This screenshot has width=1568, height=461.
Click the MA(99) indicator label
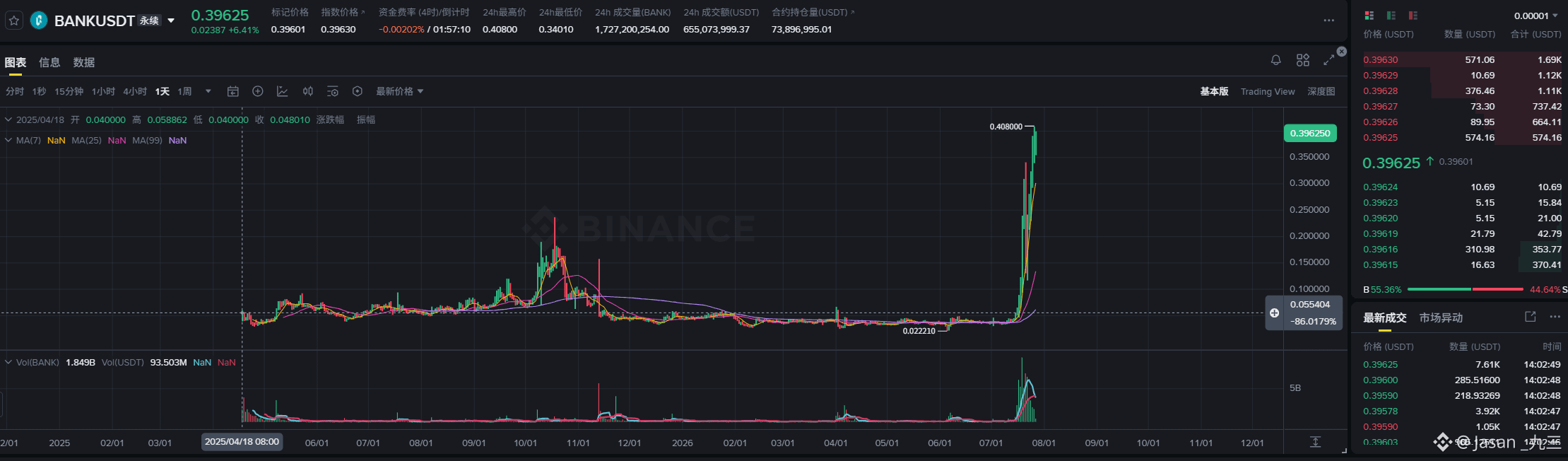tap(147, 140)
